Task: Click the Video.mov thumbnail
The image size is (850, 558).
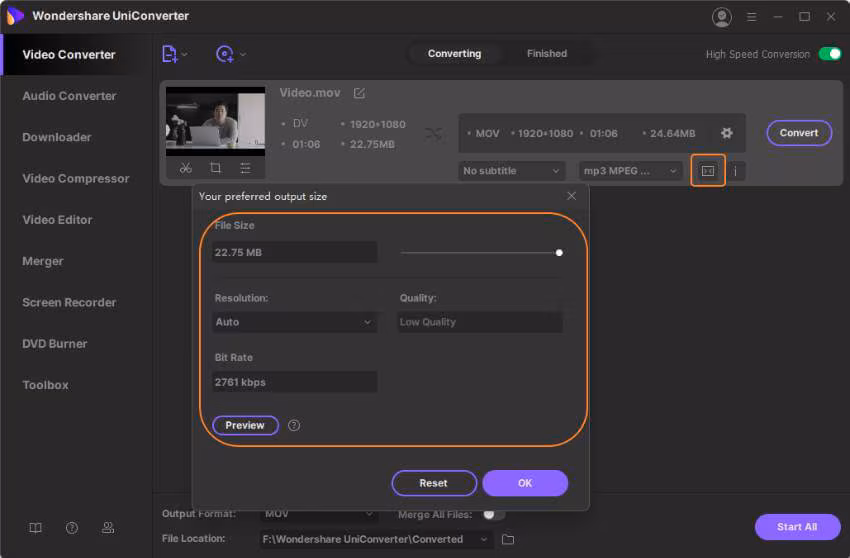Action: [216, 120]
